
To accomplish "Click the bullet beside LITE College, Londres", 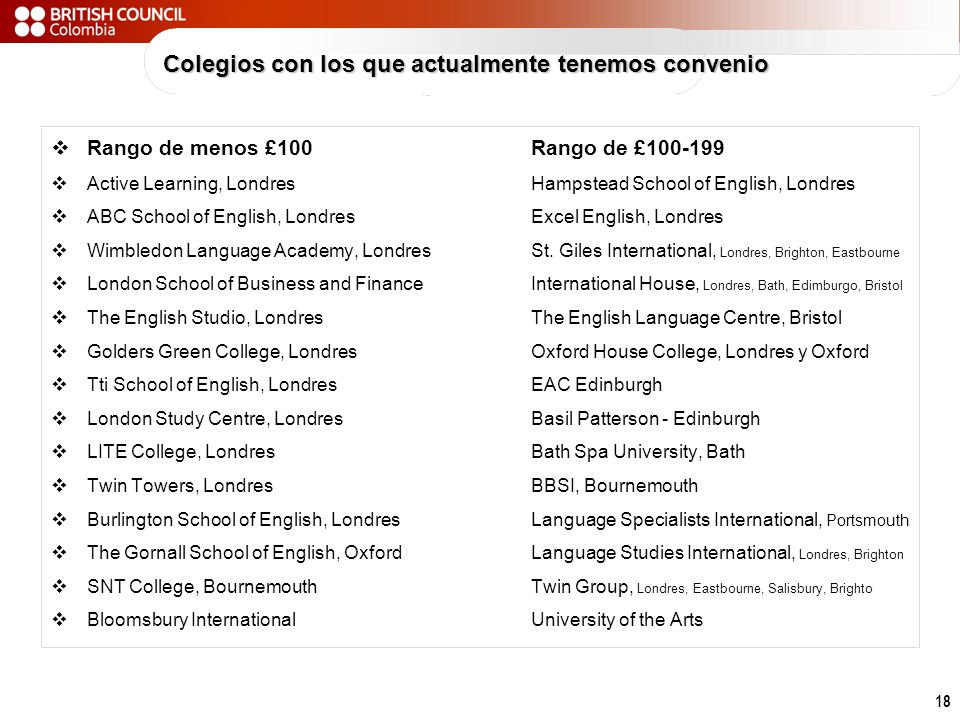I will tap(60, 452).
